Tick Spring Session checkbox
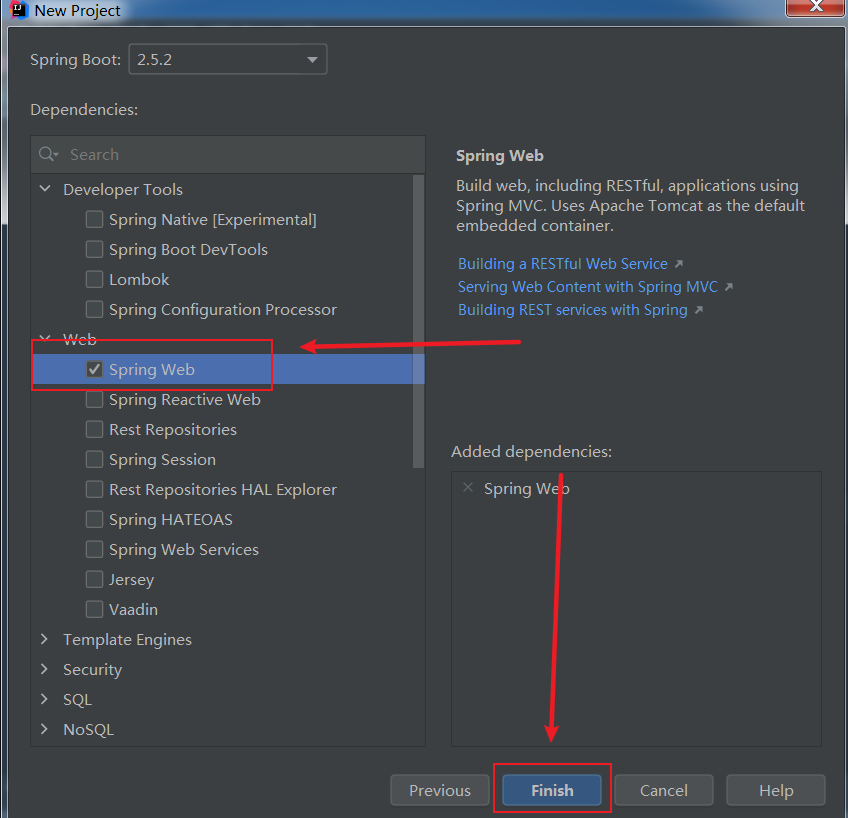 click(x=94, y=460)
